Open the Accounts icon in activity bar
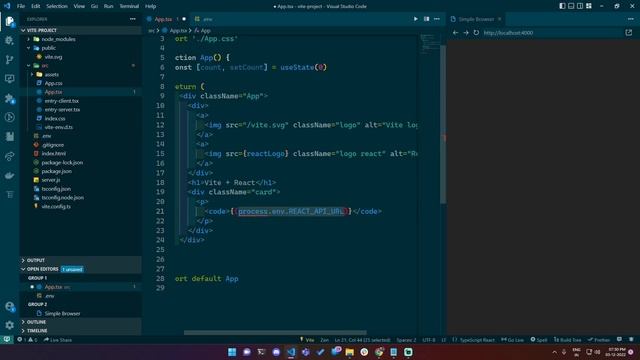 pos(9,307)
